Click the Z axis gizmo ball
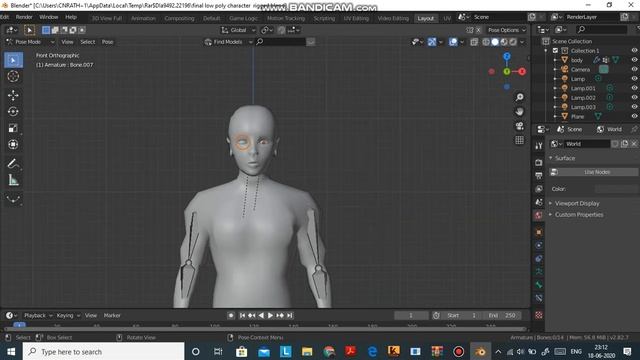This screenshot has width=640, height=360. [x=507, y=57]
